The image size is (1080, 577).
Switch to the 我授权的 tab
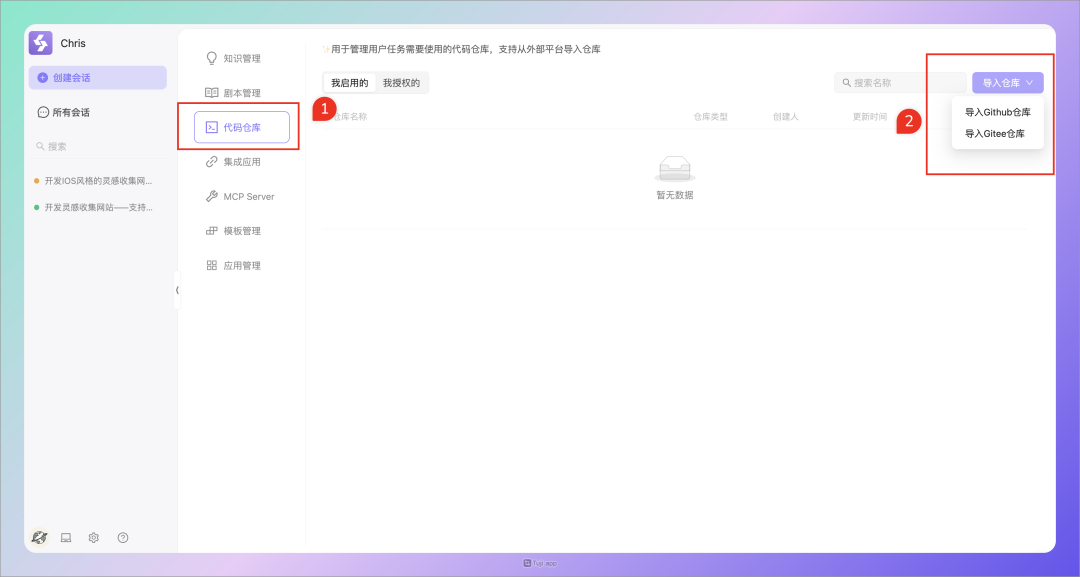(402, 83)
